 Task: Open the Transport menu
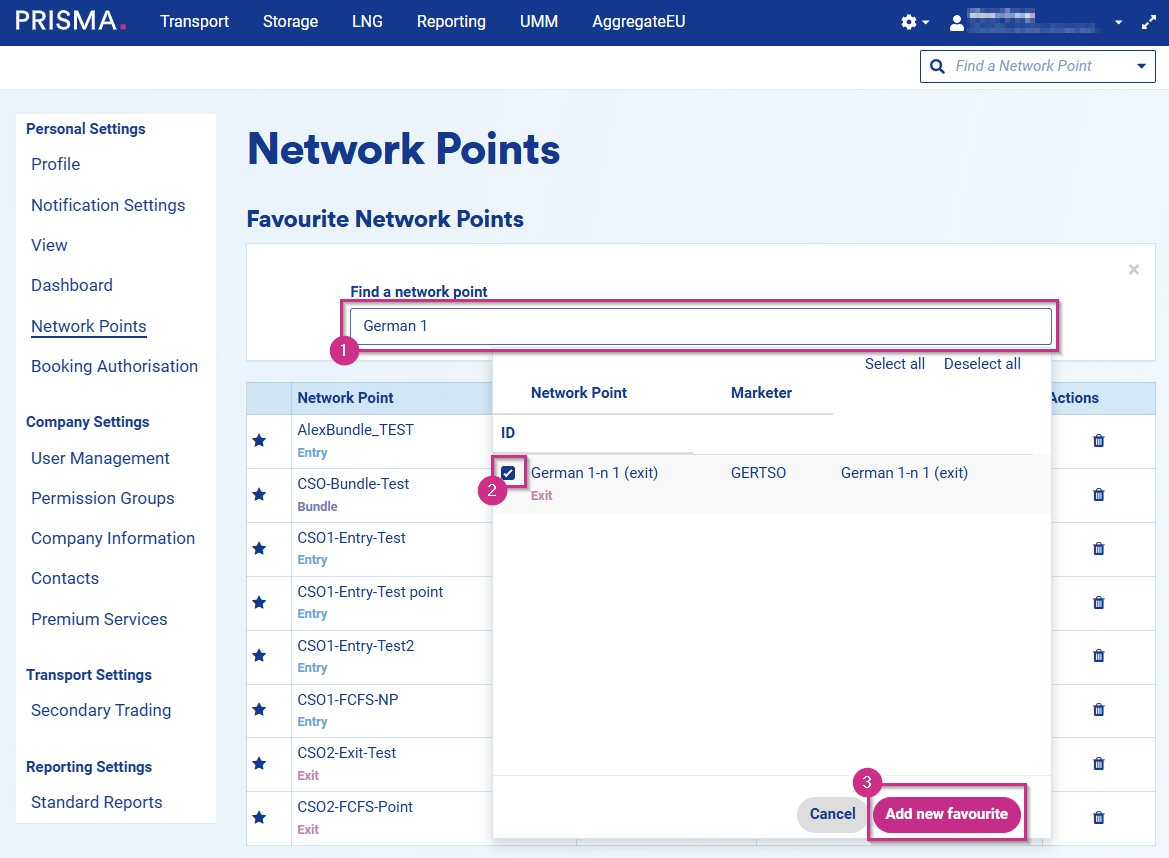194,21
